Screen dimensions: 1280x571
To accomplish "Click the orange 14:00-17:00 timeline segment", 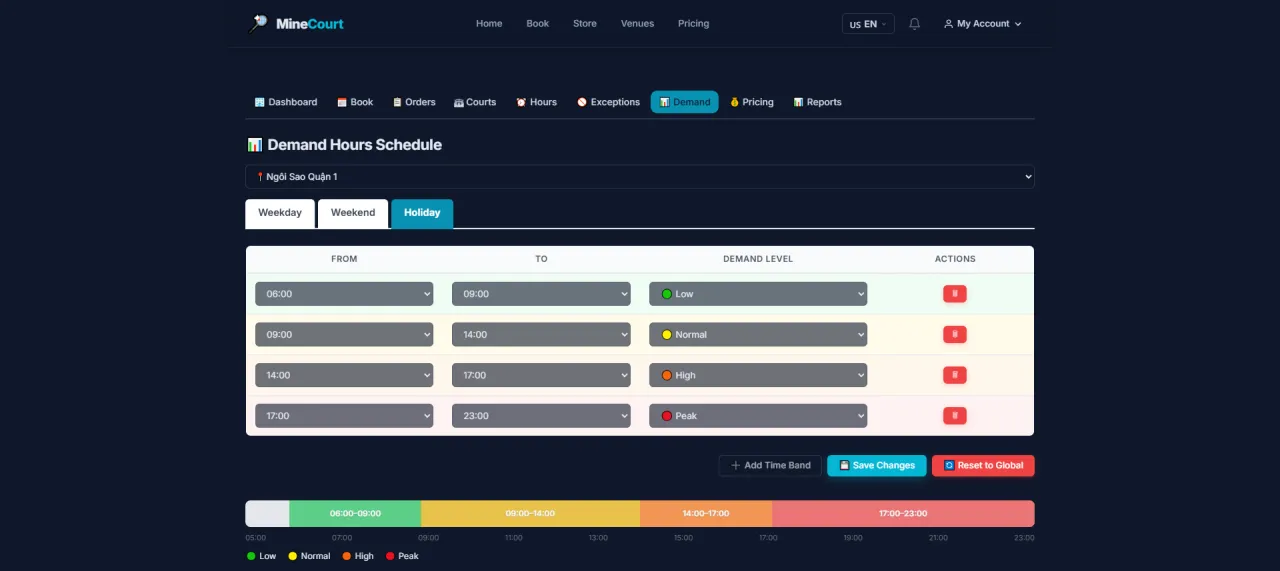I will (x=706, y=513).
